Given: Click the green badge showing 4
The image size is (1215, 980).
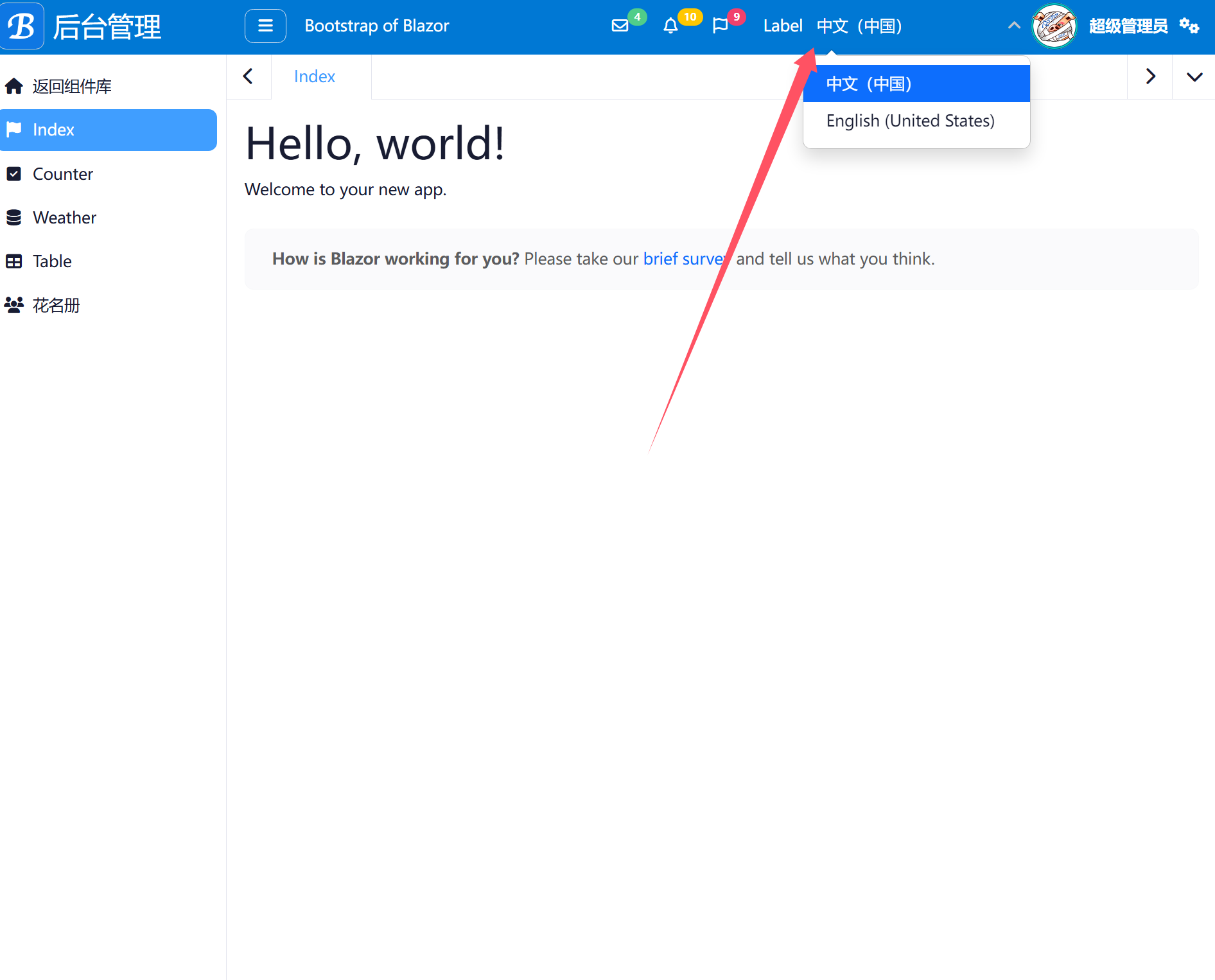Looking at the screenshot, I should pyautogui.click(x=637, y=17).
